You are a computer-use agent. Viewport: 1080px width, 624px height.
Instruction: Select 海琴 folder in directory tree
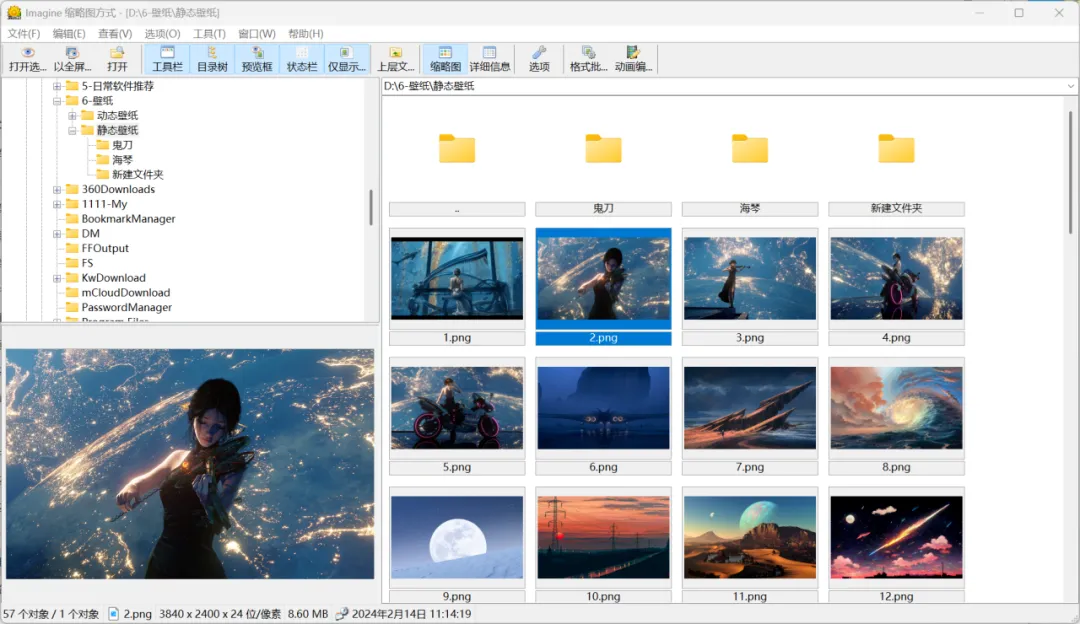pyautogui.click(x=122, y=160)
